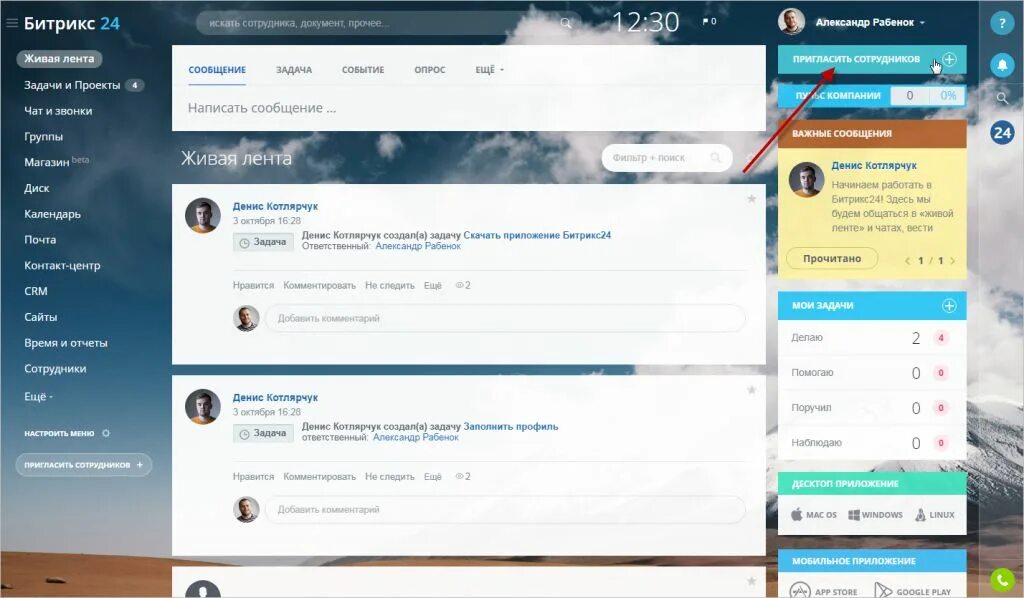Open the App Store mobile app link

[824, 591]
